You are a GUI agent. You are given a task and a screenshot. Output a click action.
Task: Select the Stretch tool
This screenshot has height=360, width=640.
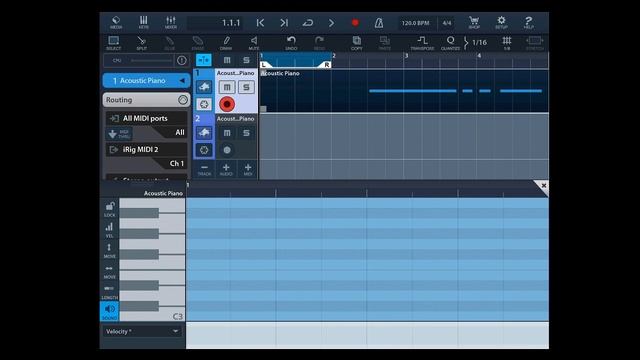click(x=534, y=43)
